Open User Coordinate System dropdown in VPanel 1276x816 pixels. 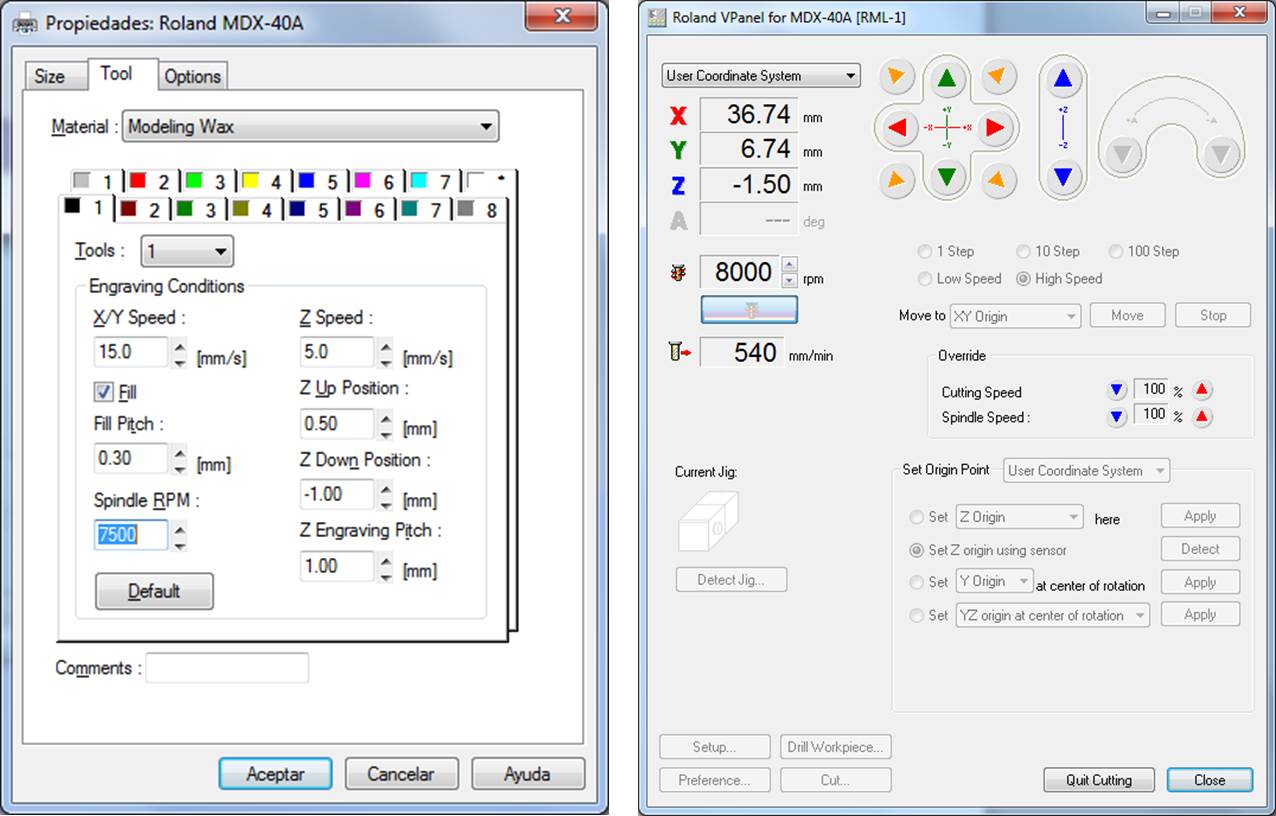tap(761, 76)
